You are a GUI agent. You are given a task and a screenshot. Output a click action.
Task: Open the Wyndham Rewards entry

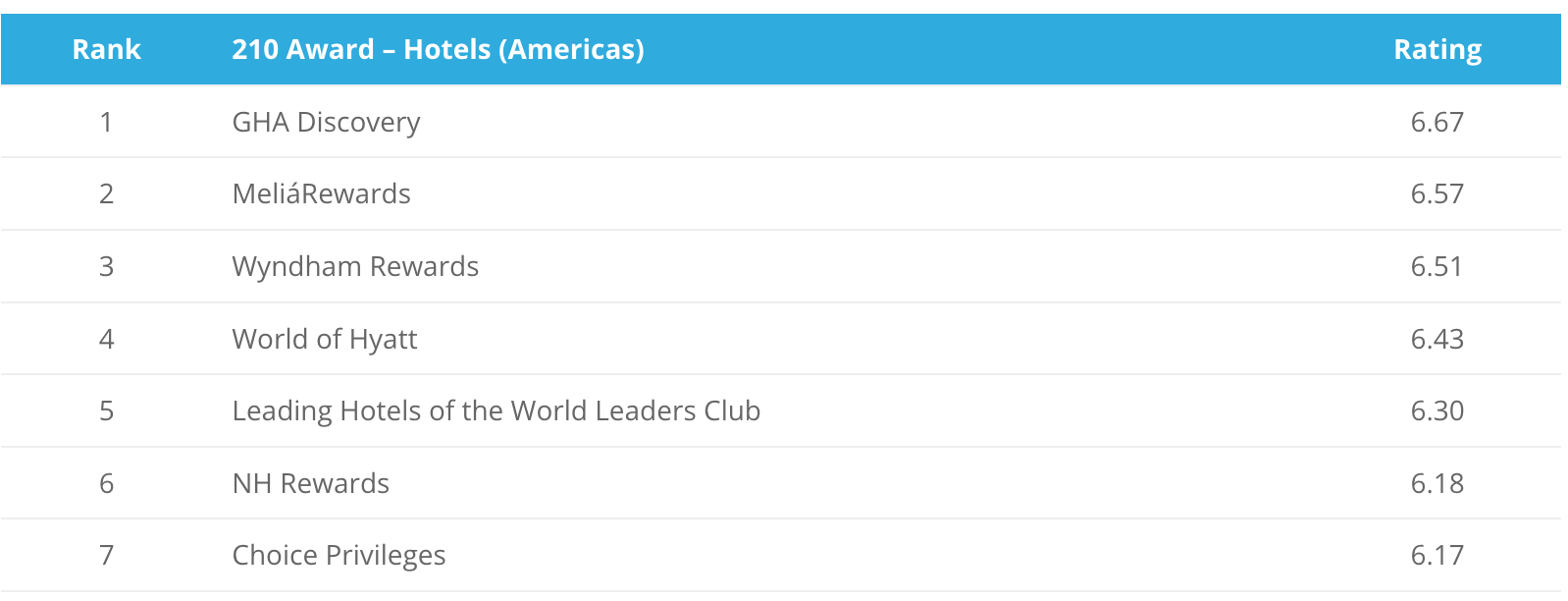[355, 266]
